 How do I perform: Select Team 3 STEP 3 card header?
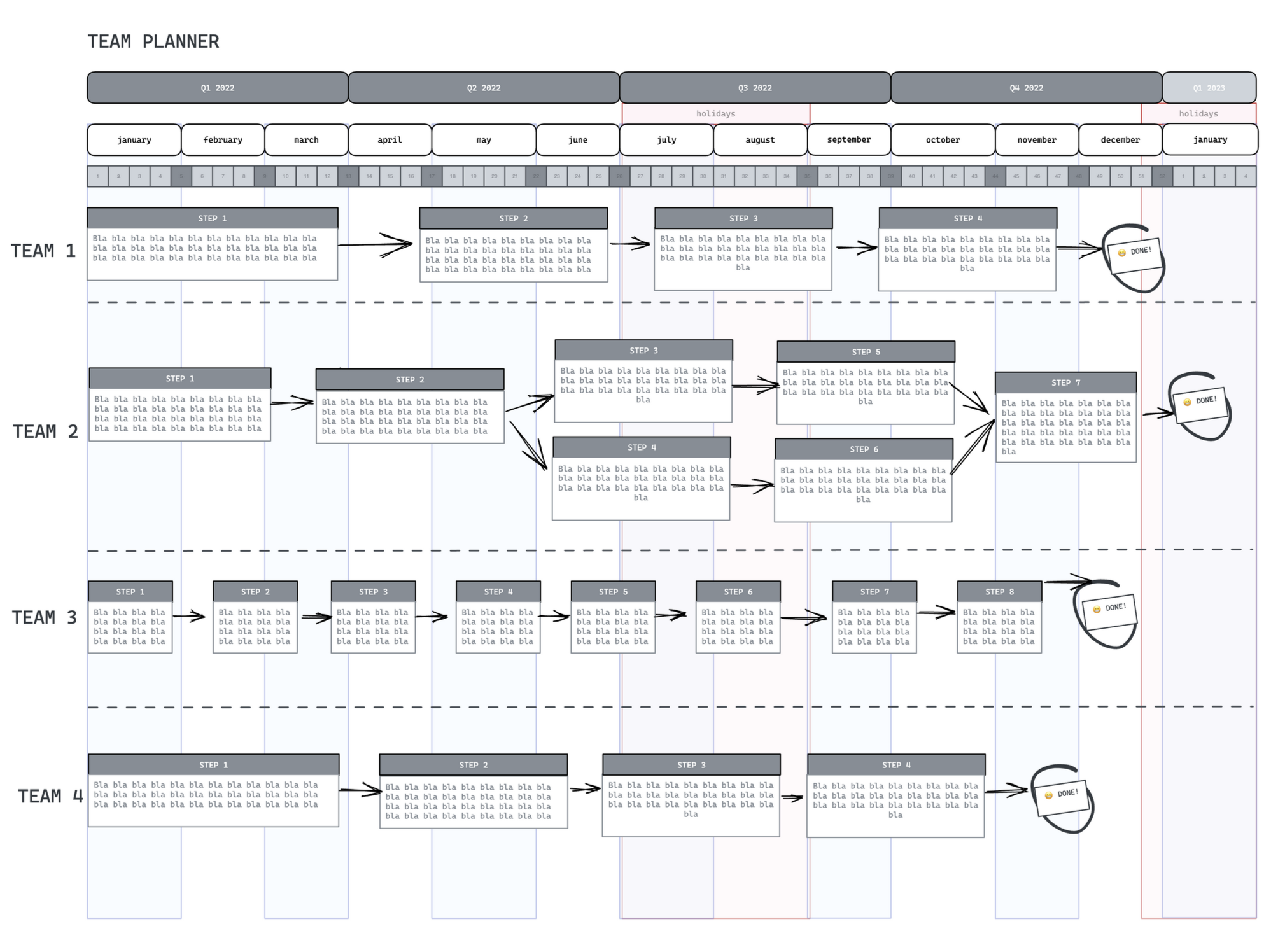(374, 591)
